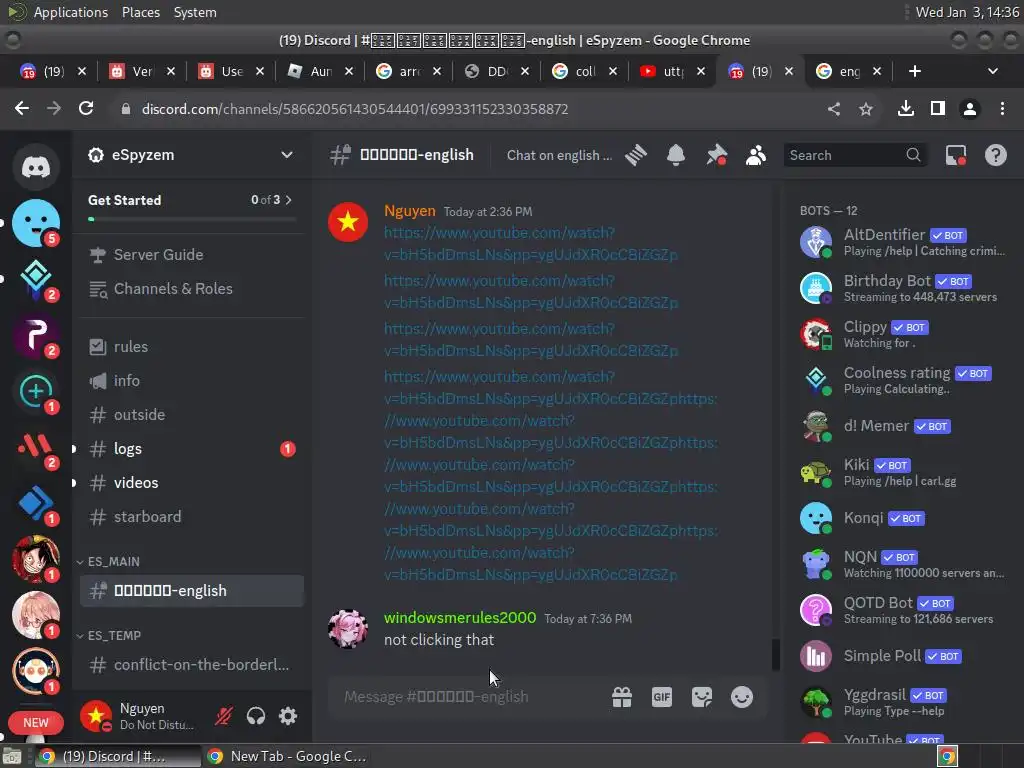Open Chrome downloads icon
This screenshot has height=768, width=1024.
point(906,108)
